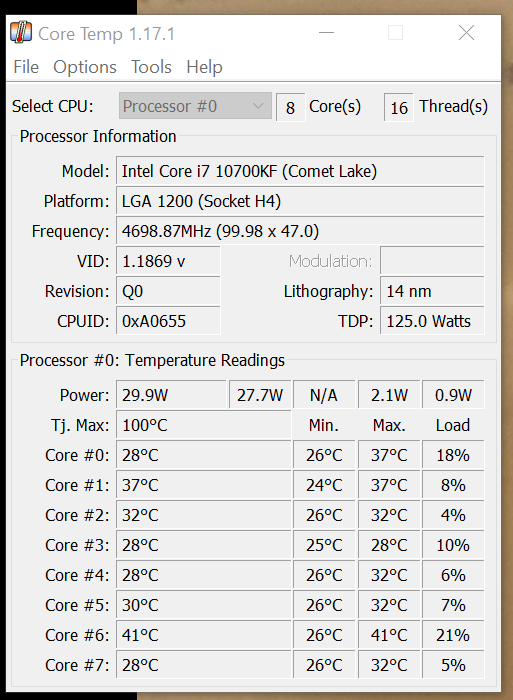The image size is (513, 700).
Task: Select the TDP value 125.0 Watts
Action: click(x=432, y=321)
